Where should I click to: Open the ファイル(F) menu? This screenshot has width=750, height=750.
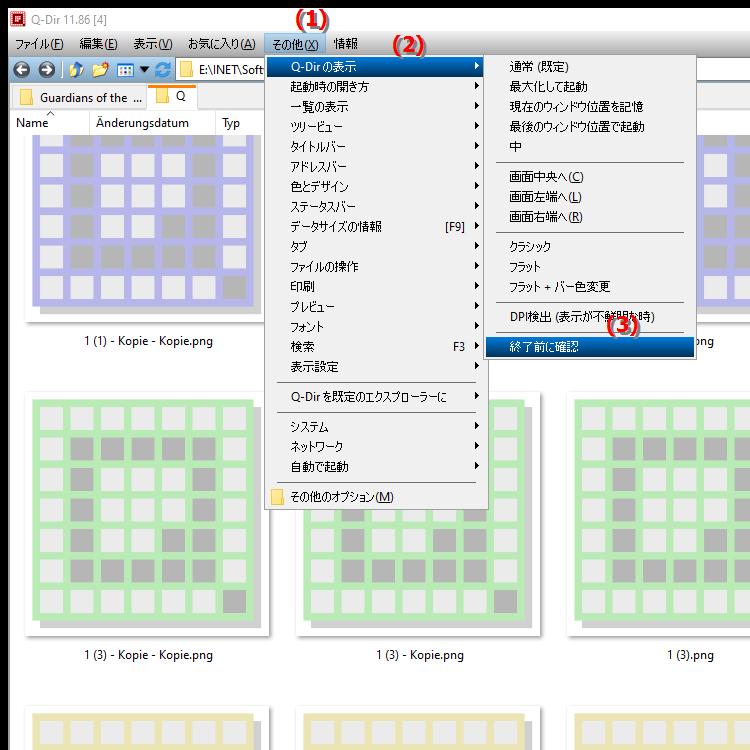(x=39, y=44)
